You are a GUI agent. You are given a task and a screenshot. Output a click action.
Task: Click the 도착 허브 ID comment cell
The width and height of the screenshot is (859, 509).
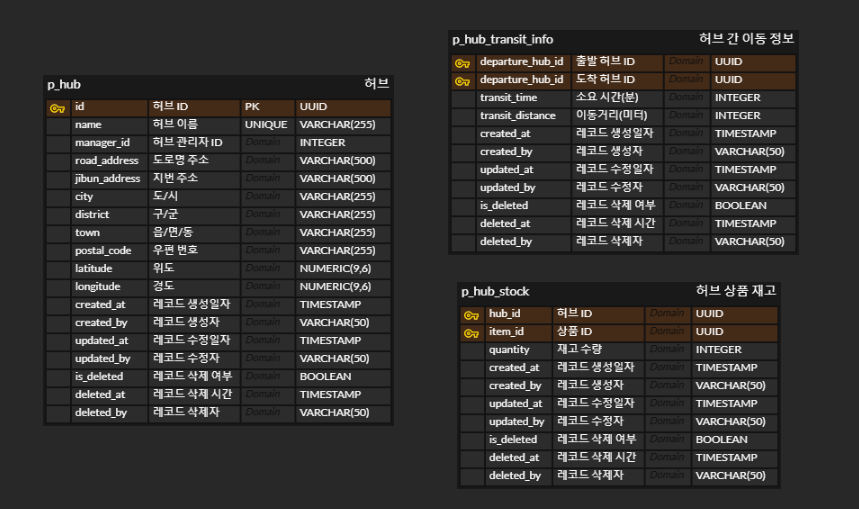[617, 80]
